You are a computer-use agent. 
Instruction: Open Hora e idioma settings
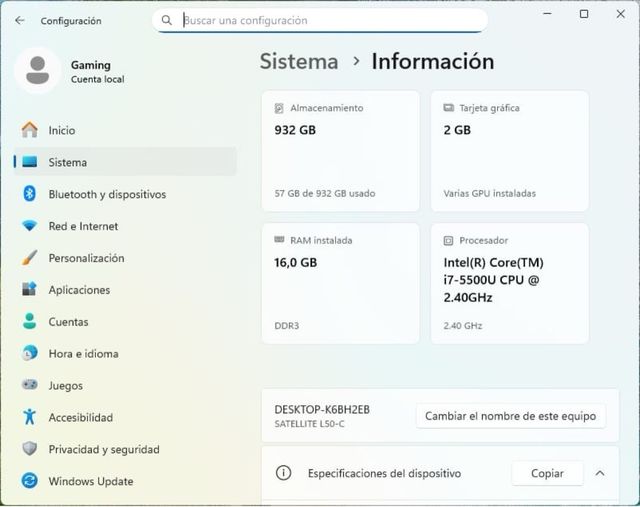coord(125,353)
